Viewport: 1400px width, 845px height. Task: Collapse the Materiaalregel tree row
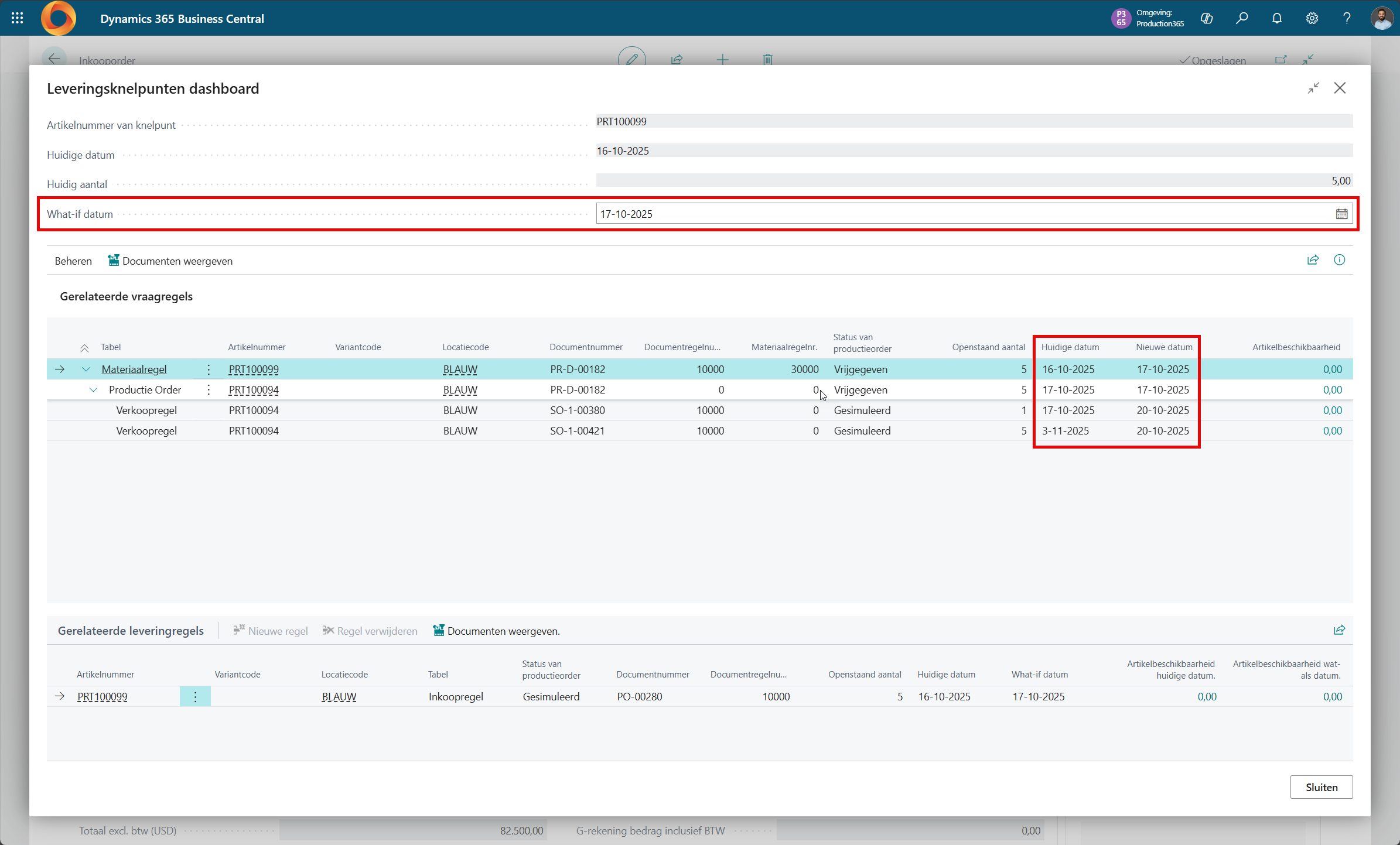point(86,370)
